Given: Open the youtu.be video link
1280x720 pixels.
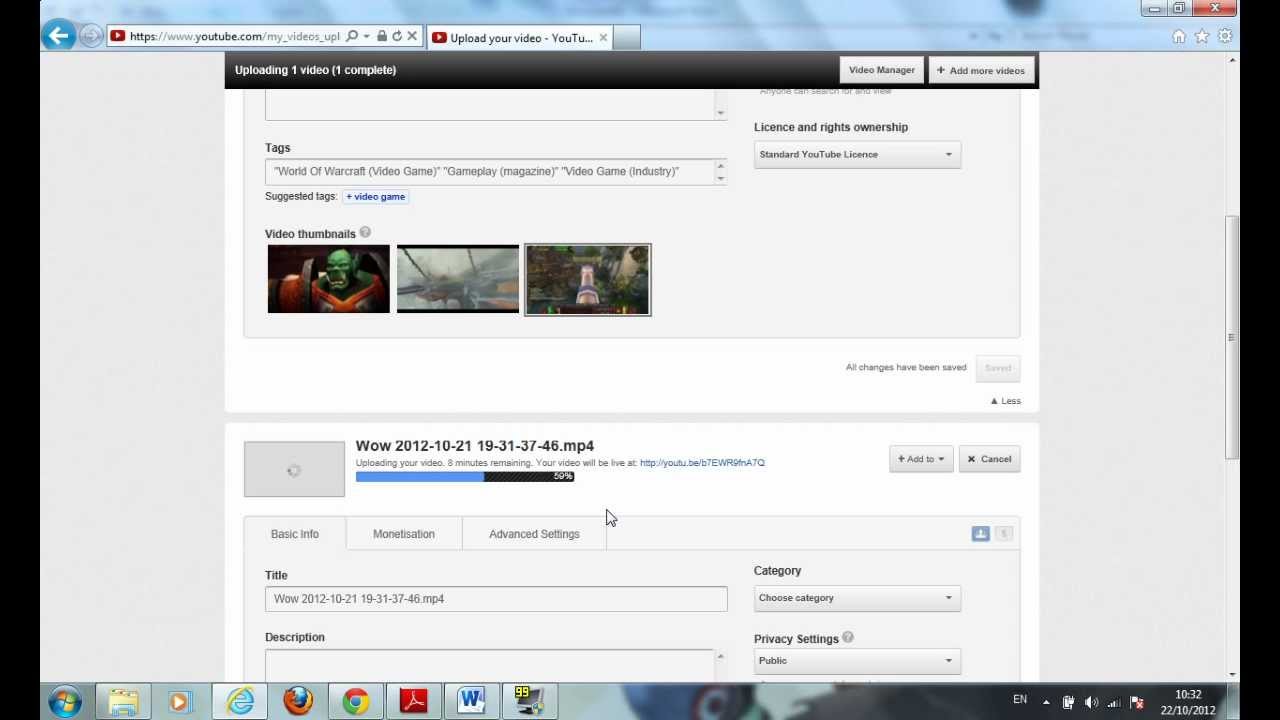Looking at the screenshot, I should 702,463.
